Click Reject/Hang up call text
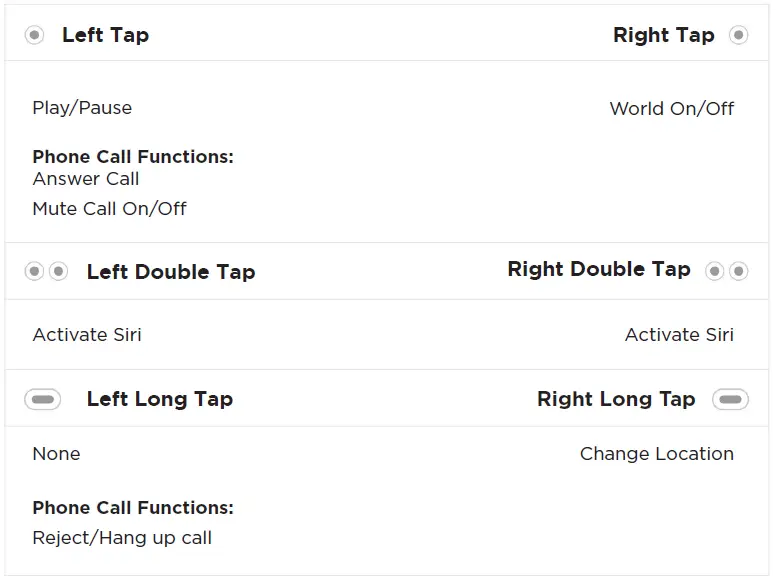 122,538
